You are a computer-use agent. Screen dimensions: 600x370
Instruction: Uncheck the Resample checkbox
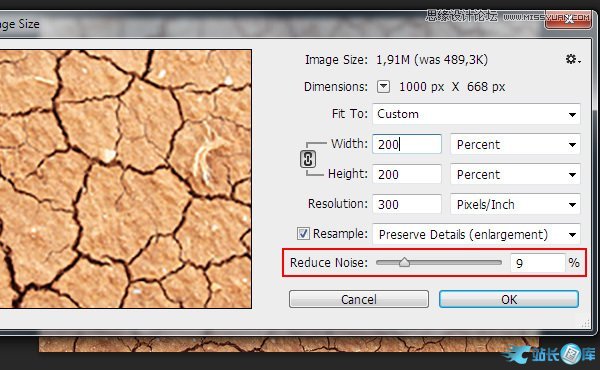coord(303,233)
